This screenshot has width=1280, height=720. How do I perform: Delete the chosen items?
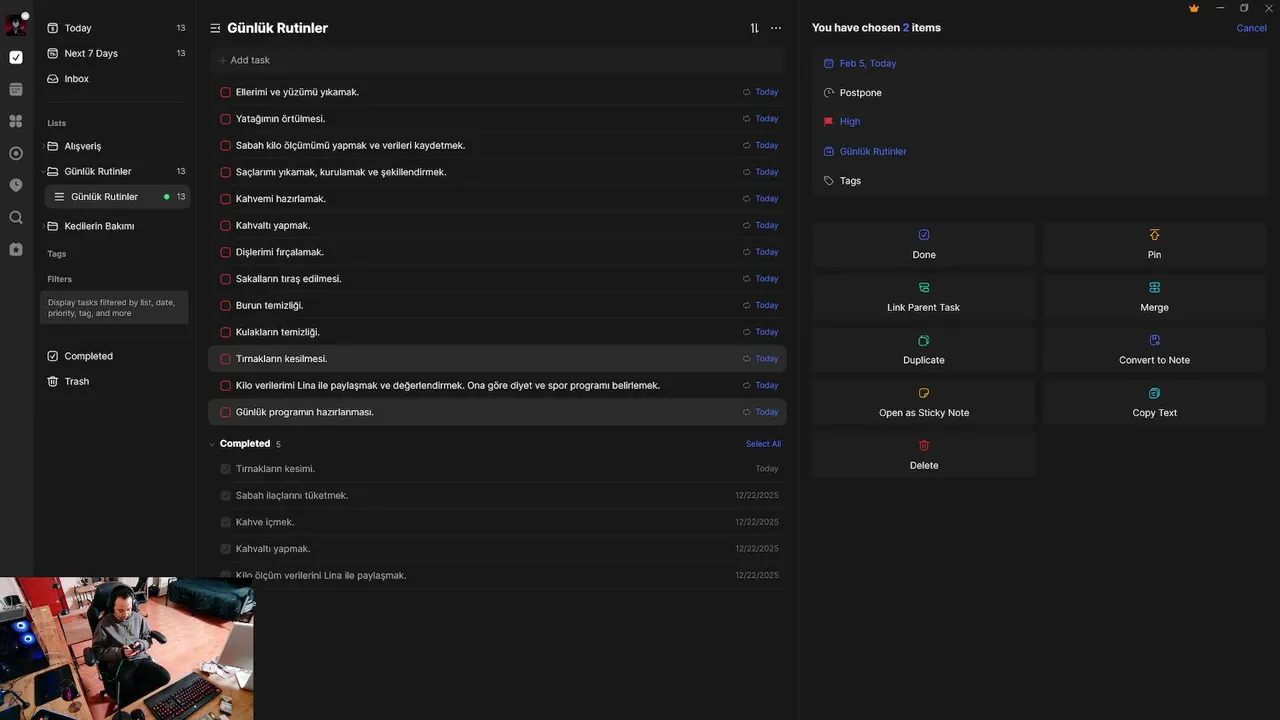coord(923,454)
